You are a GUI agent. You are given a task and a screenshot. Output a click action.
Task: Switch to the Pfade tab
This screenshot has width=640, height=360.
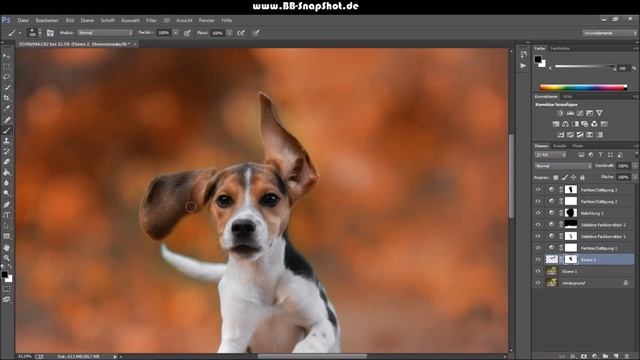(578, 146)
